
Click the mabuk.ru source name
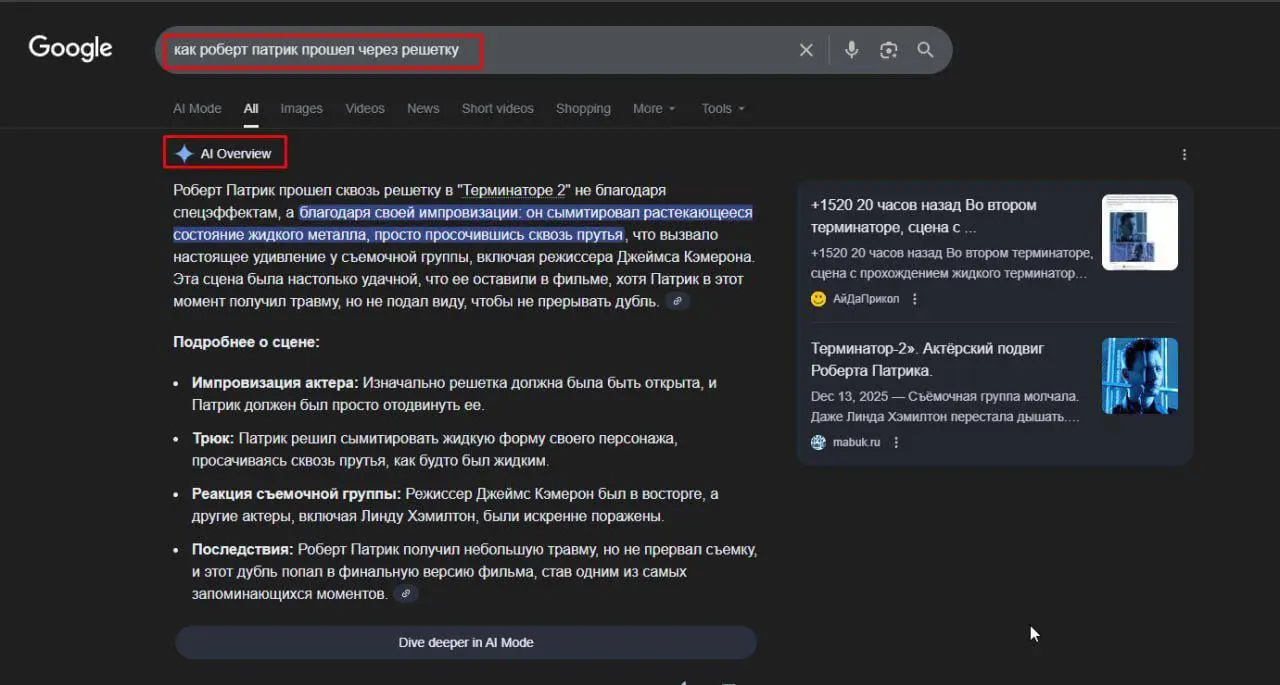point(856,442)
